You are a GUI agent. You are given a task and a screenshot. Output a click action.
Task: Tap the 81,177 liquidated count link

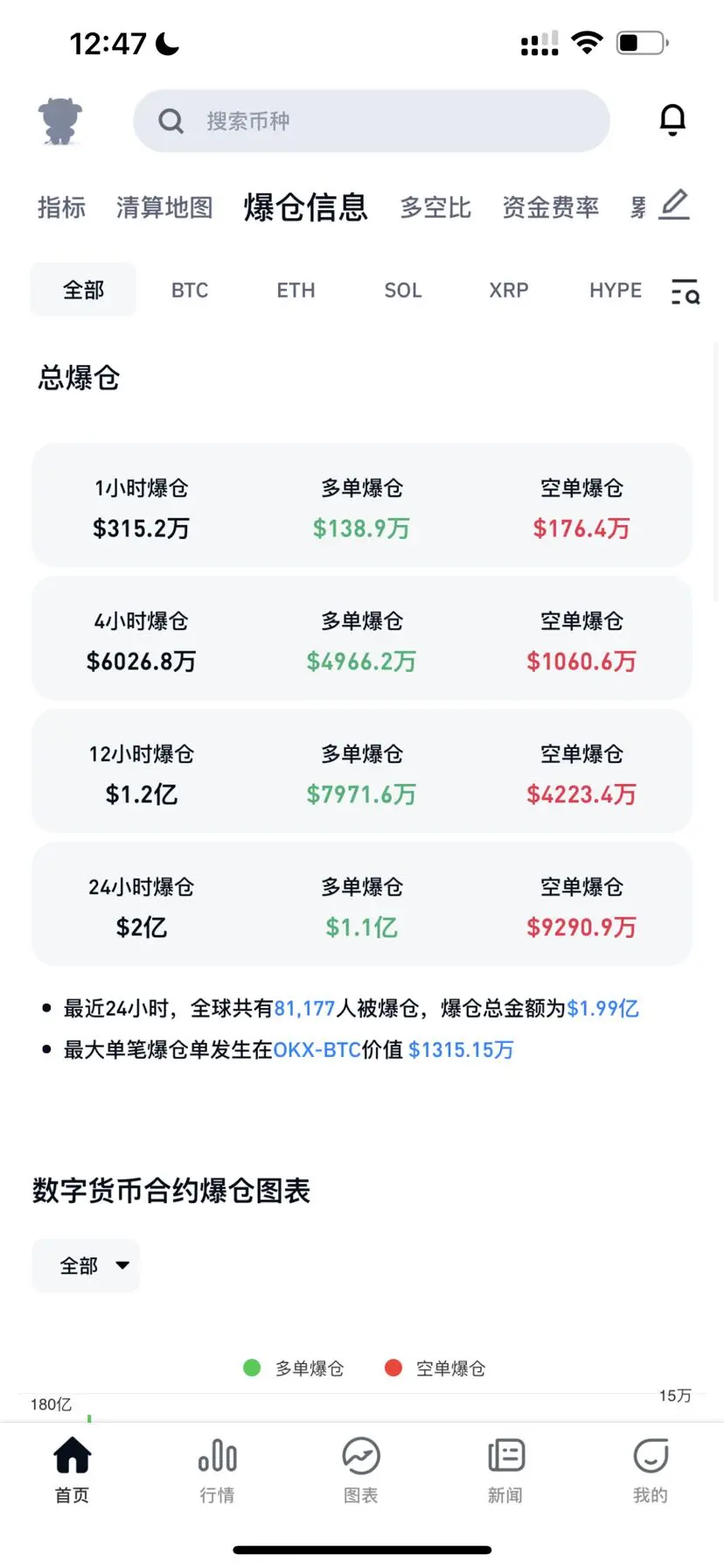coord(304,1008)
